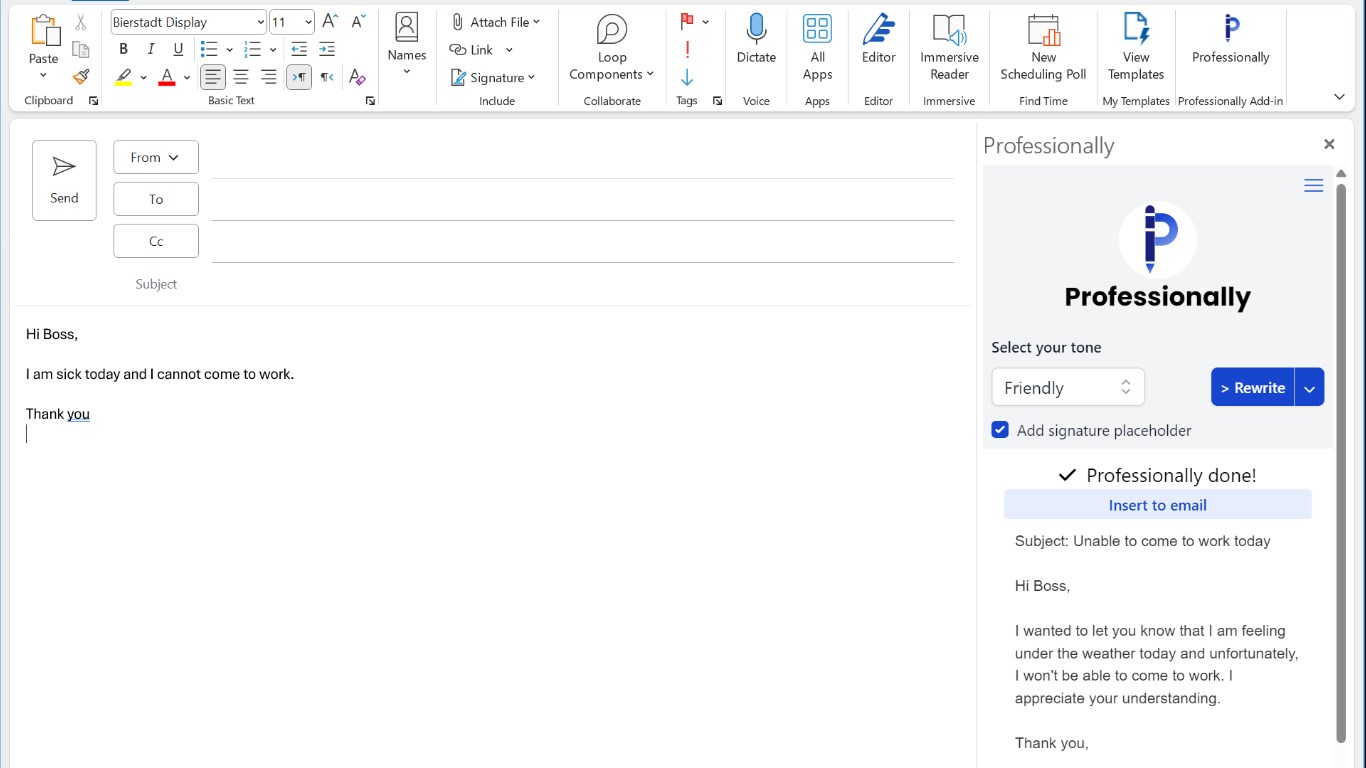
Task: Expand numbered list style options
Action: [273, 50]
